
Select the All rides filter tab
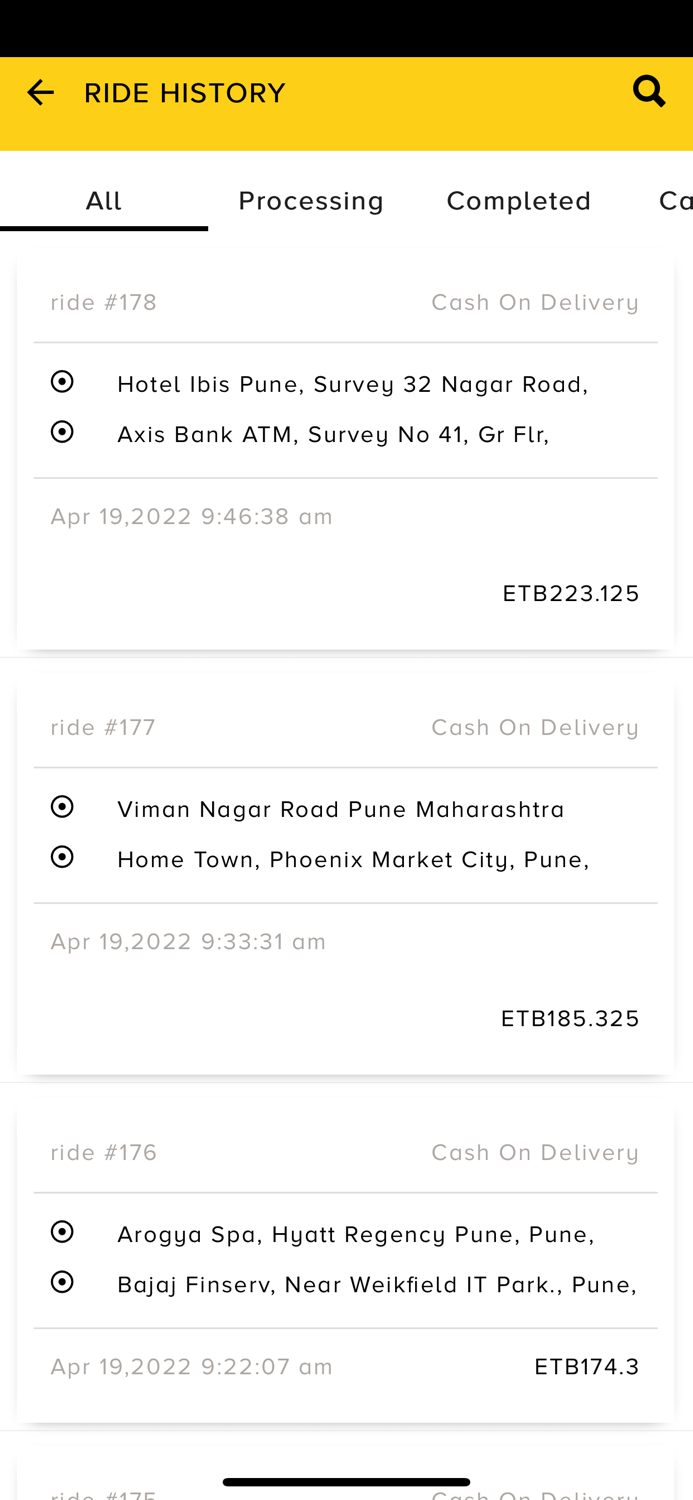103,200
